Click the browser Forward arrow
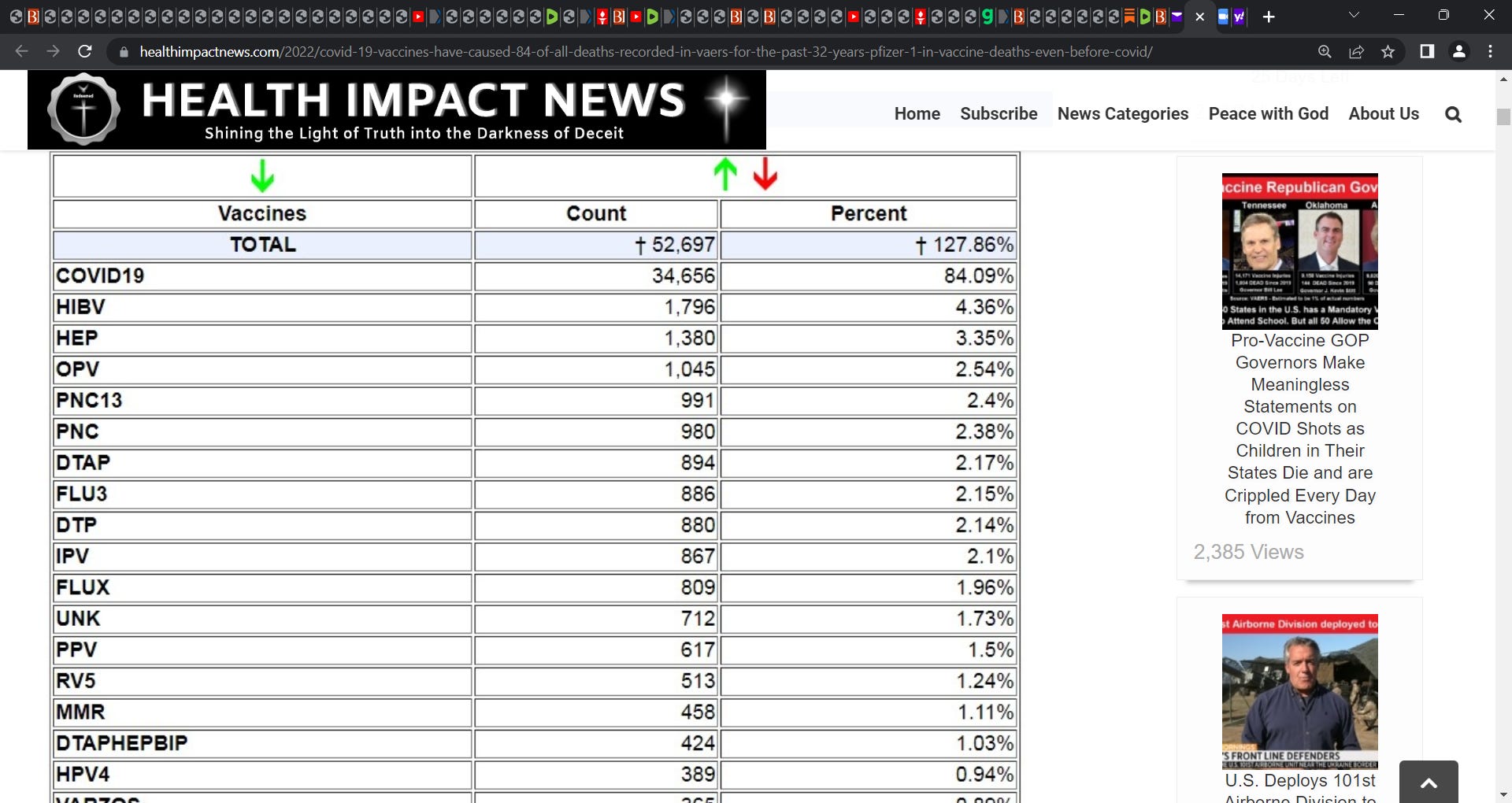The image size is (1512, 803). 53,52
